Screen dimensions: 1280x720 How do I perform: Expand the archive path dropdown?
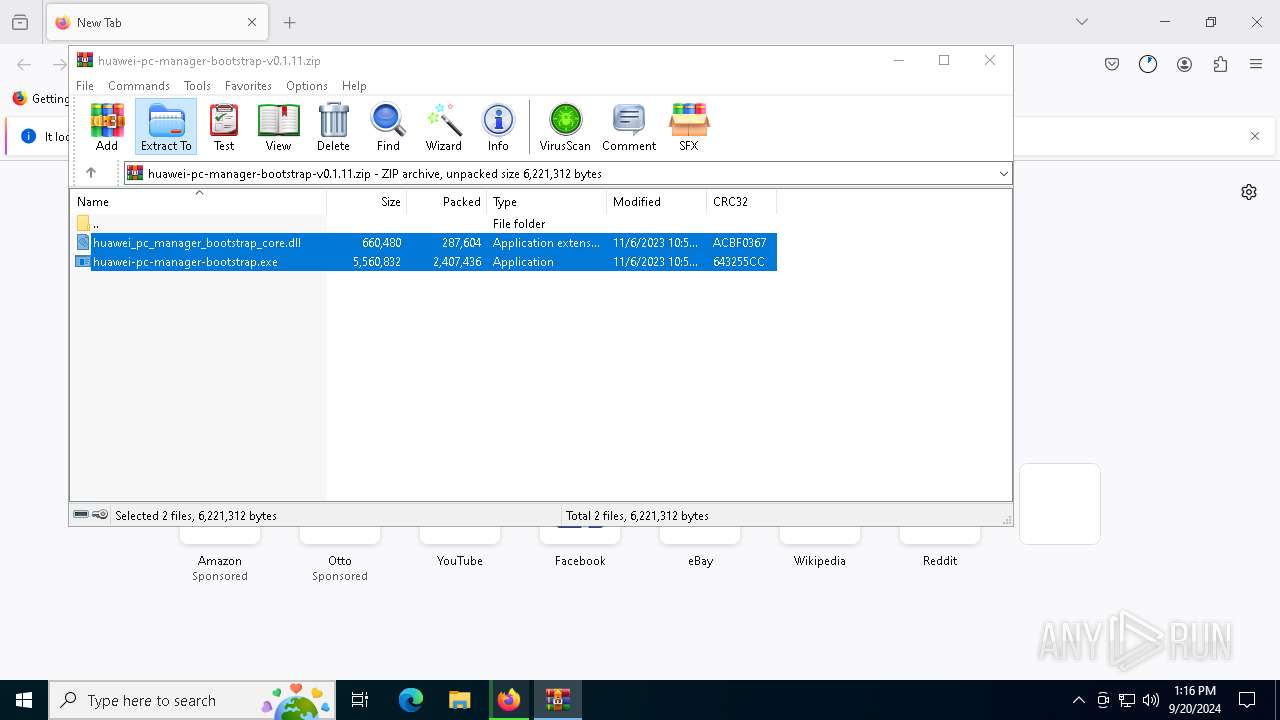pos(1003,174)
